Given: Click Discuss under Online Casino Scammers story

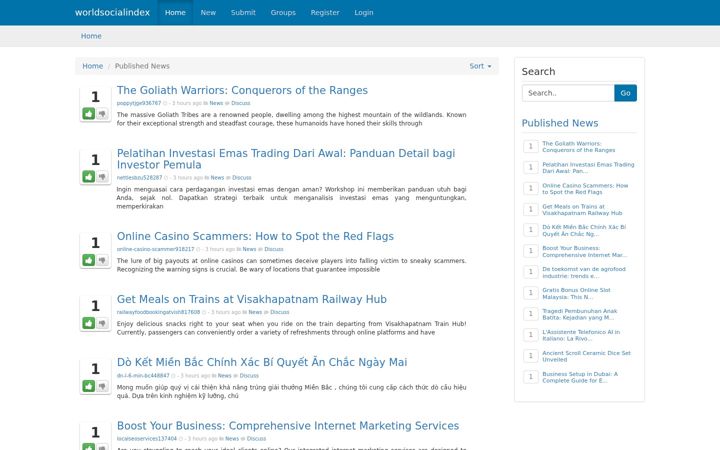Looking at the screenshot, I should (274, 249).
